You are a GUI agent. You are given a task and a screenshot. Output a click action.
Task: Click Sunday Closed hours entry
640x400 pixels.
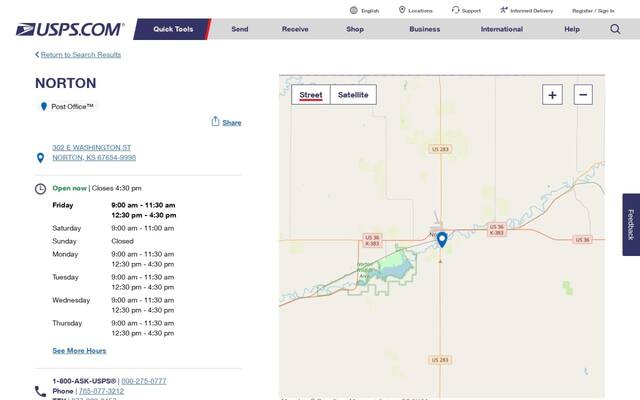(122, 241)
